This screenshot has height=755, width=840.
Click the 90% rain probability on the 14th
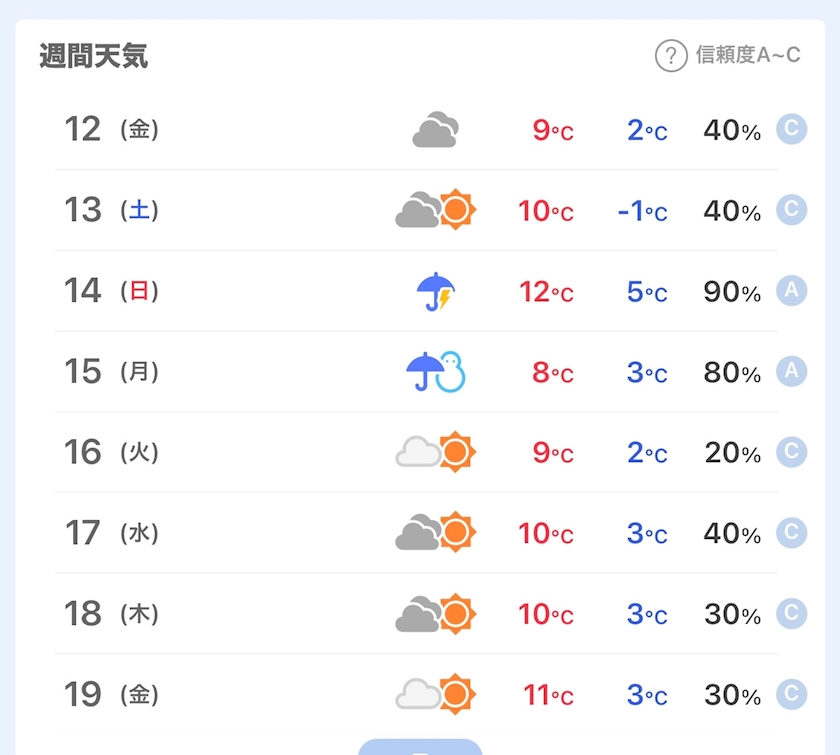[732, 292]
